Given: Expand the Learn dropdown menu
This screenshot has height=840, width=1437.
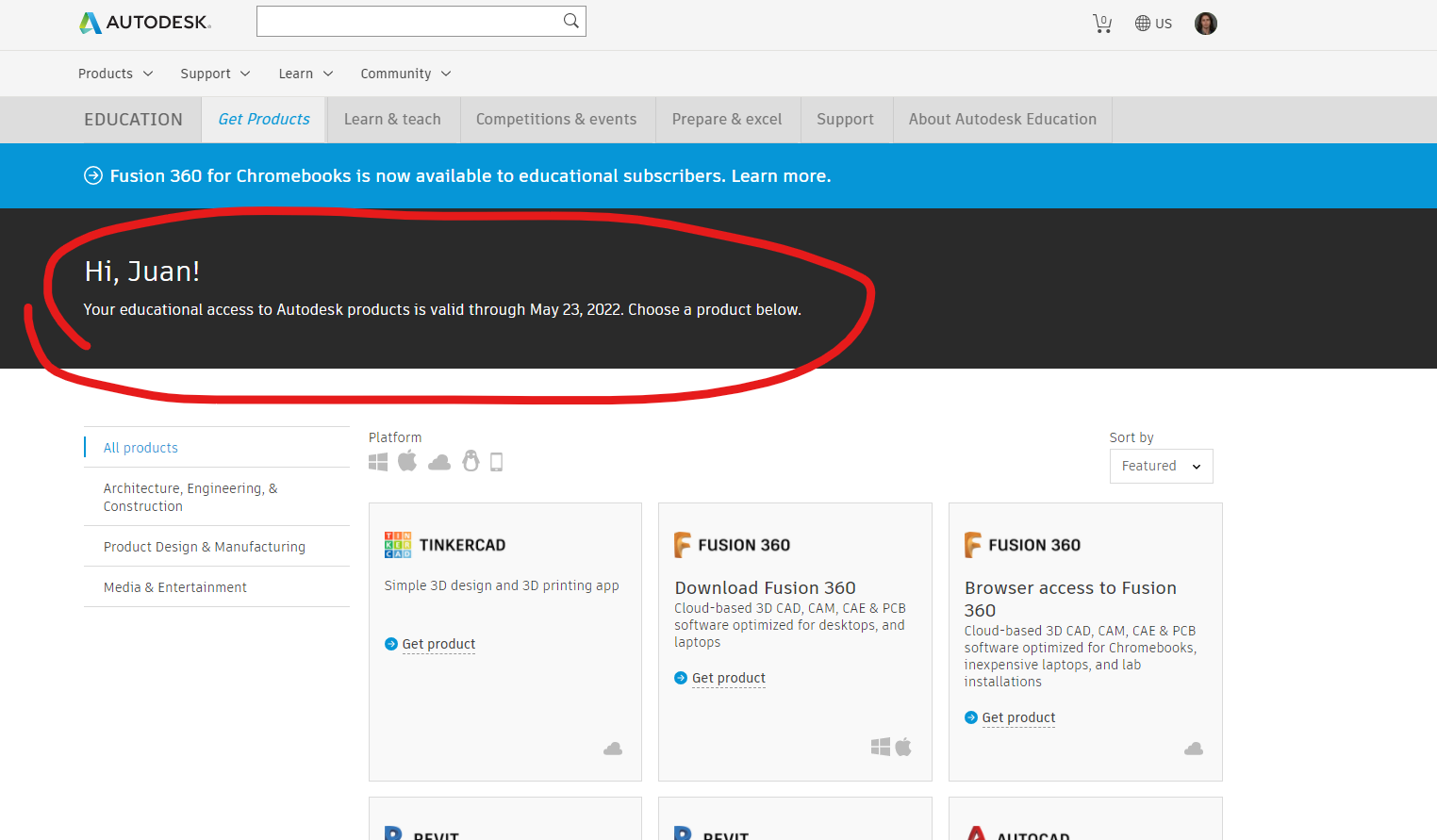Looking at the screenshot, I should 306,74.
